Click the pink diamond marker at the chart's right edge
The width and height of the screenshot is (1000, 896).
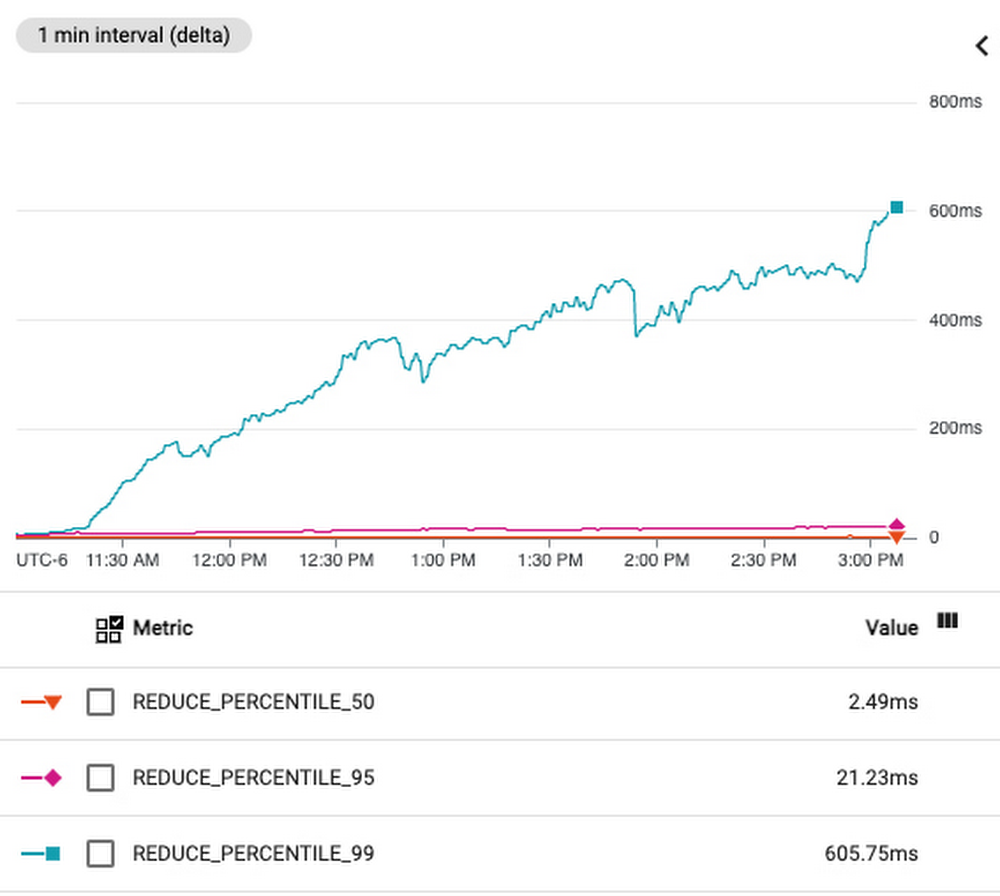(897, 525)
